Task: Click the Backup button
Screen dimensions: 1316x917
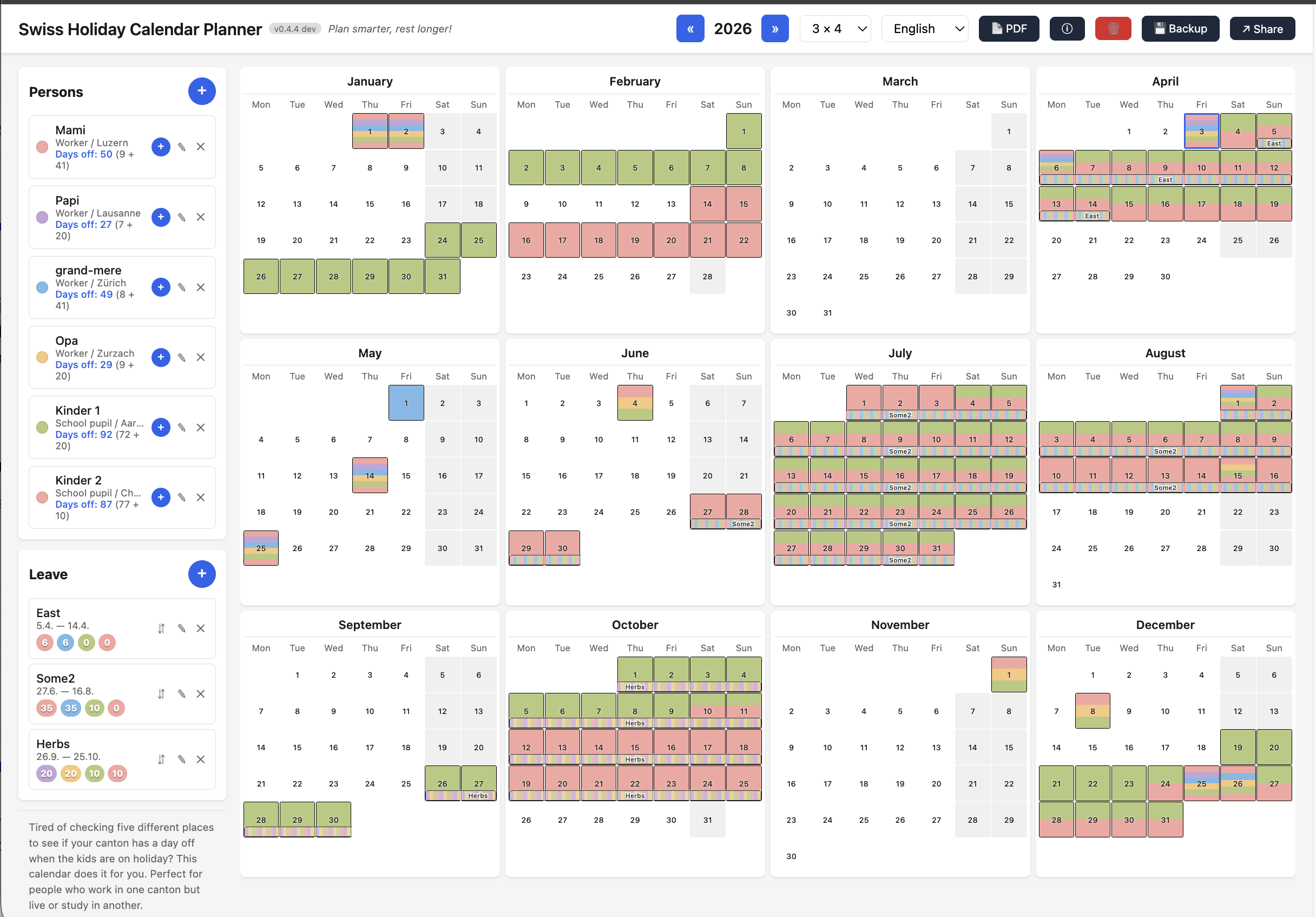Action: 1180,28
